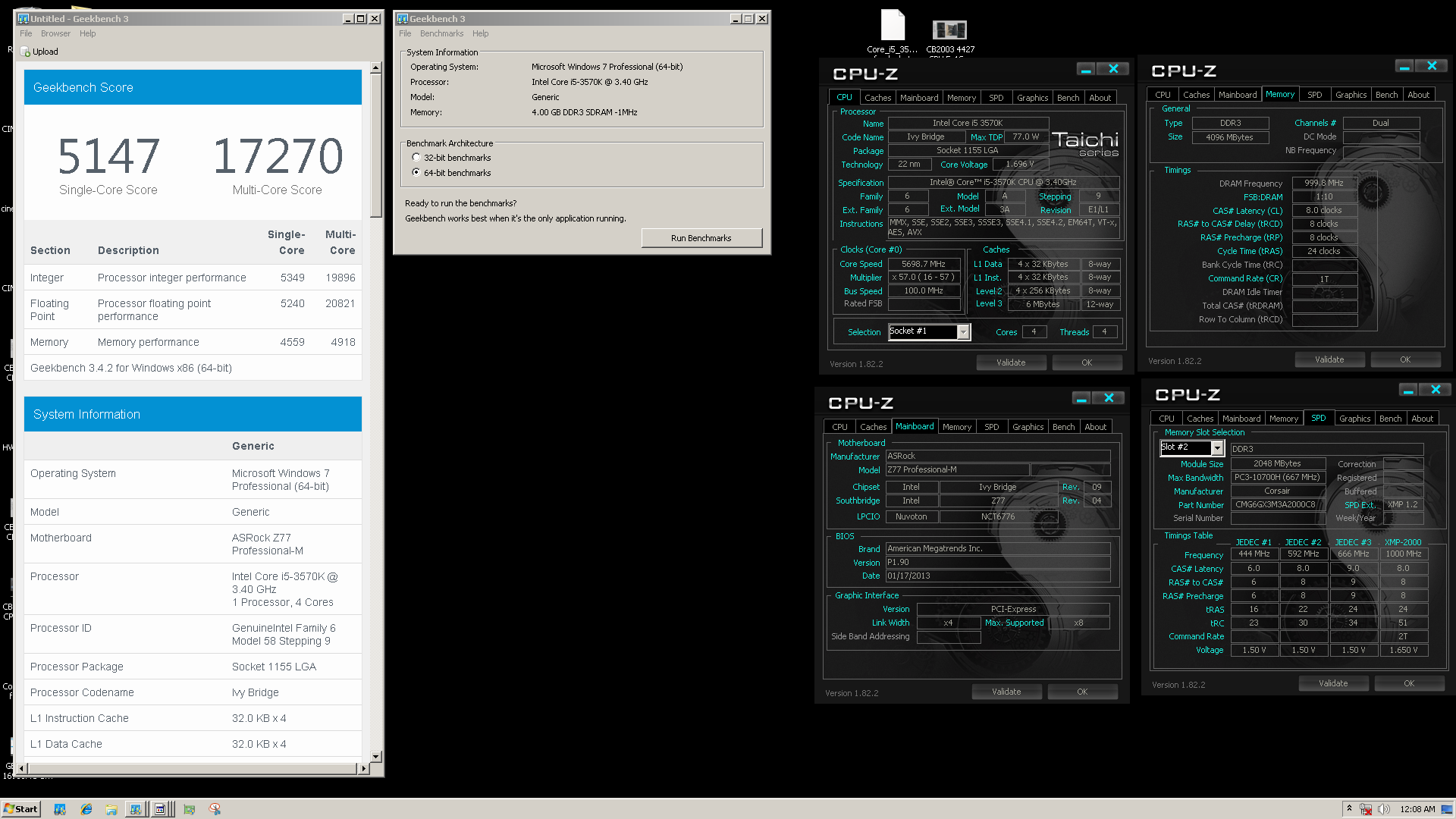Open Browser menu in Geekbench results window
The height and width of the screenshot is (819, 1456).
[x=55, y=33]
